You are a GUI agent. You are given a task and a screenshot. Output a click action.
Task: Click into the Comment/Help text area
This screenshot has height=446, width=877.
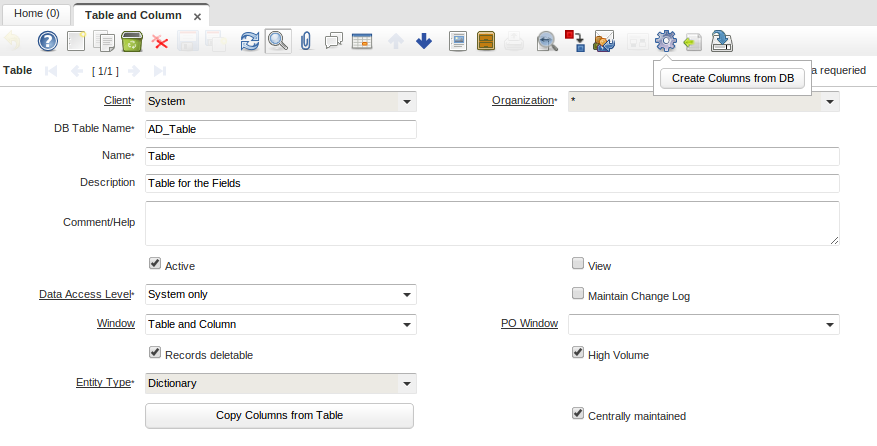tap(491, 222)
